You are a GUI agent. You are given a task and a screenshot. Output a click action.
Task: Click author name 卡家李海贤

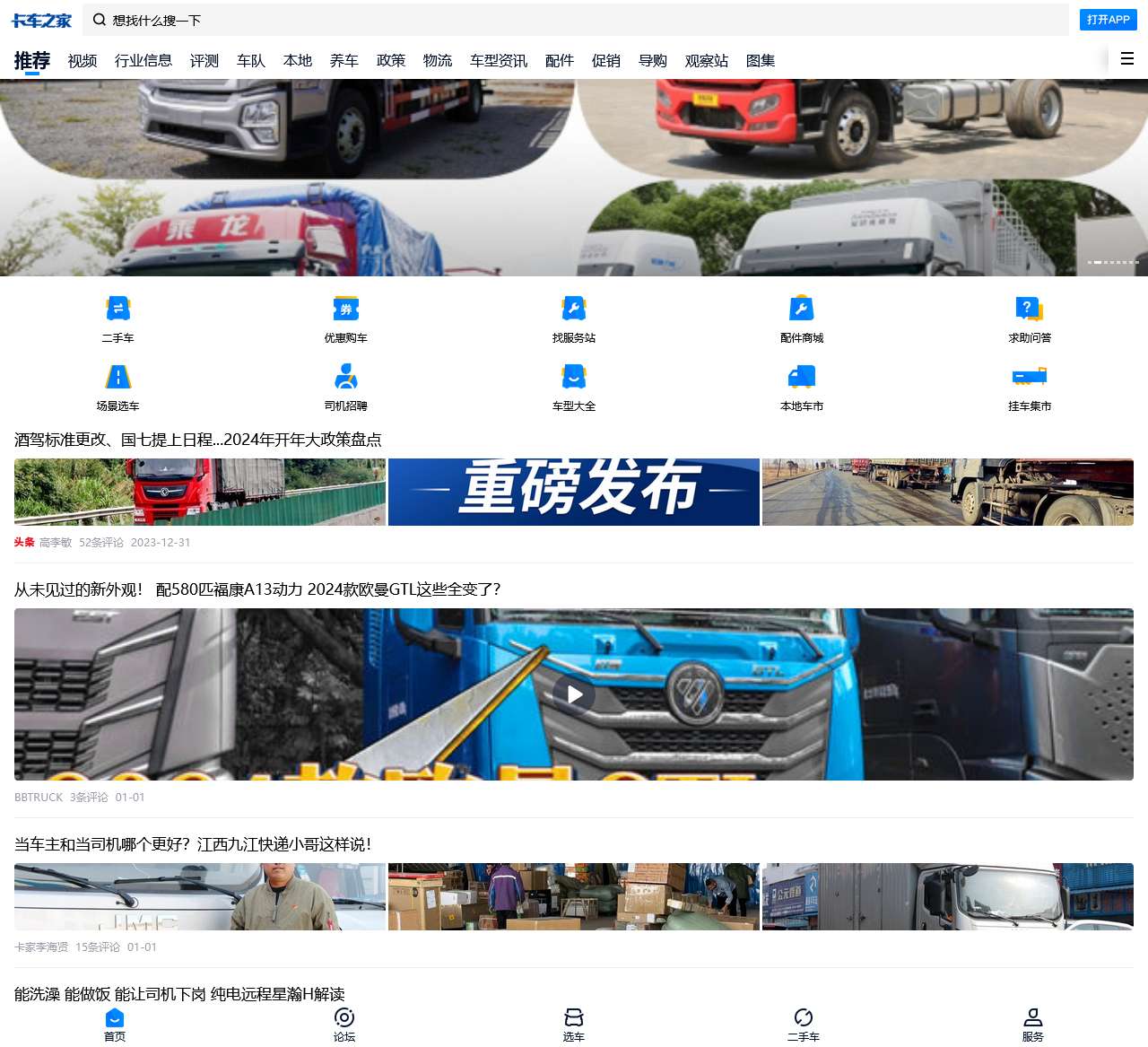[41, 947]
